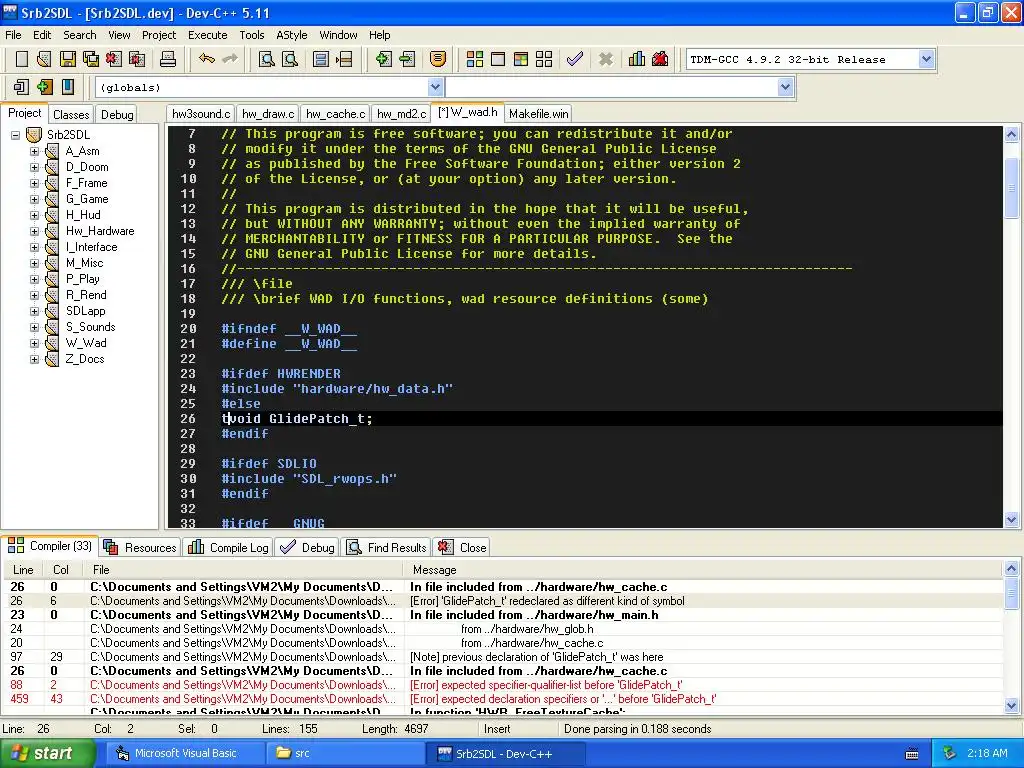The image size is (1024, 768).
Task: Click the Redo arrow icon
Action: pos(230,59)
